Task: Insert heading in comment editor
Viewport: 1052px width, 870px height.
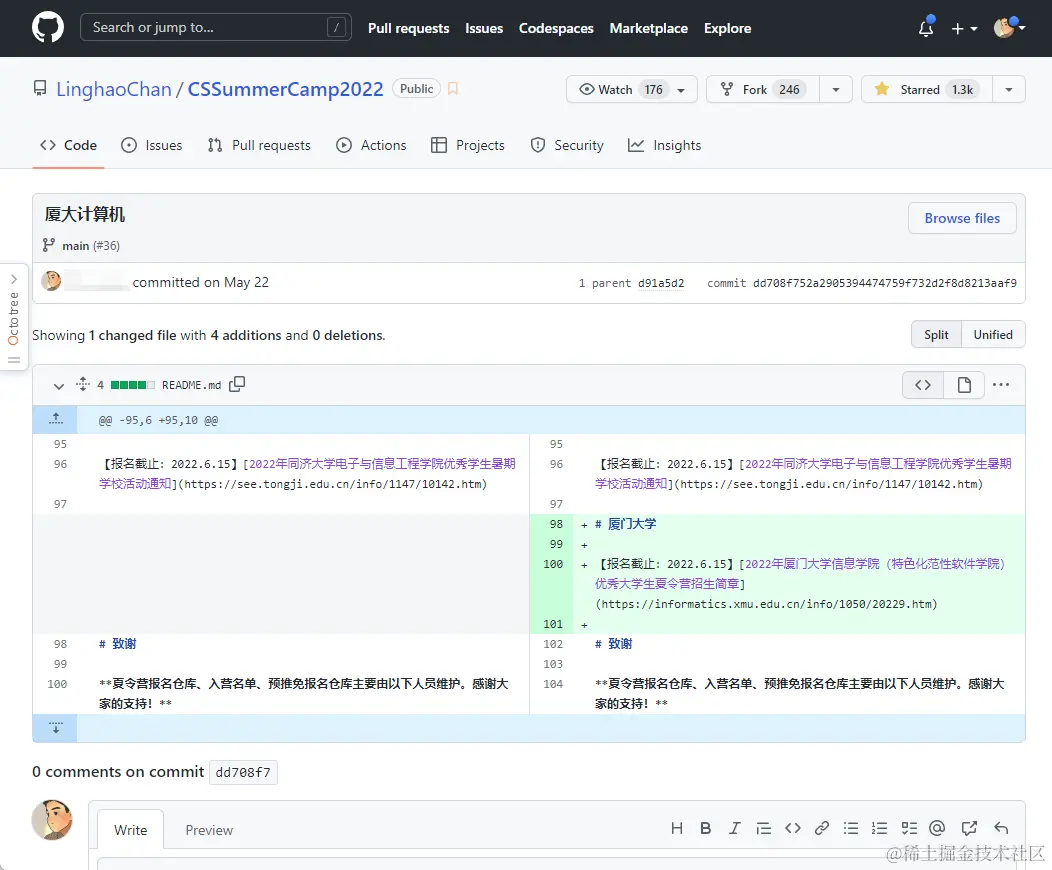Action: pos(677,828)
